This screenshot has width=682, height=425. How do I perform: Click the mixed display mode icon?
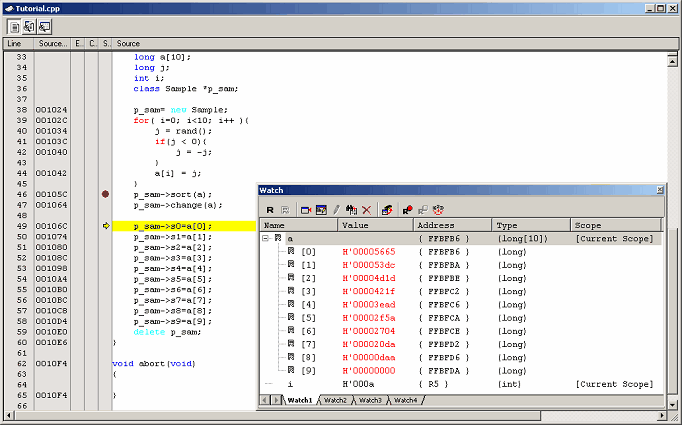coord(30,26)
